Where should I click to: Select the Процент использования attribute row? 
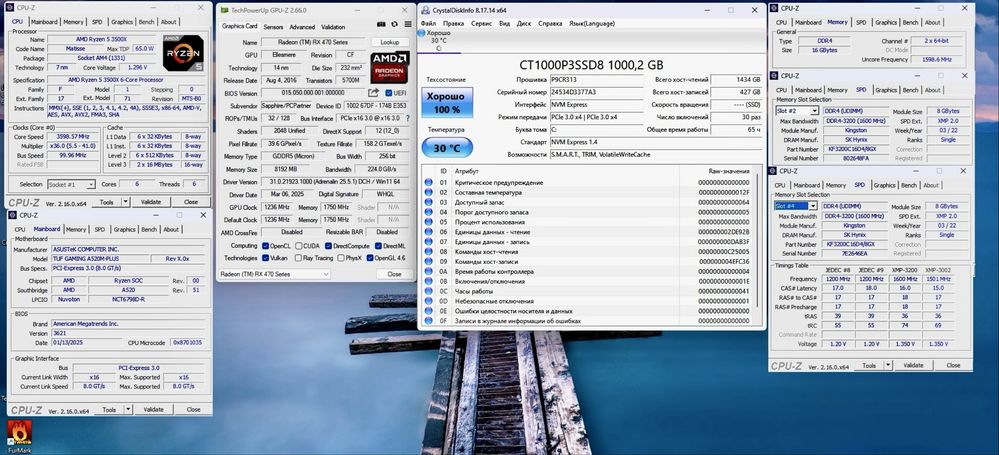click(x=589, y=222)
